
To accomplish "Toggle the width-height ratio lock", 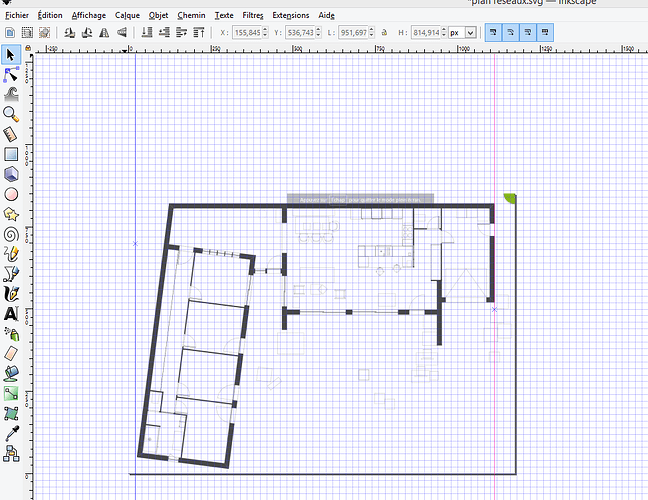I will 384,32.
